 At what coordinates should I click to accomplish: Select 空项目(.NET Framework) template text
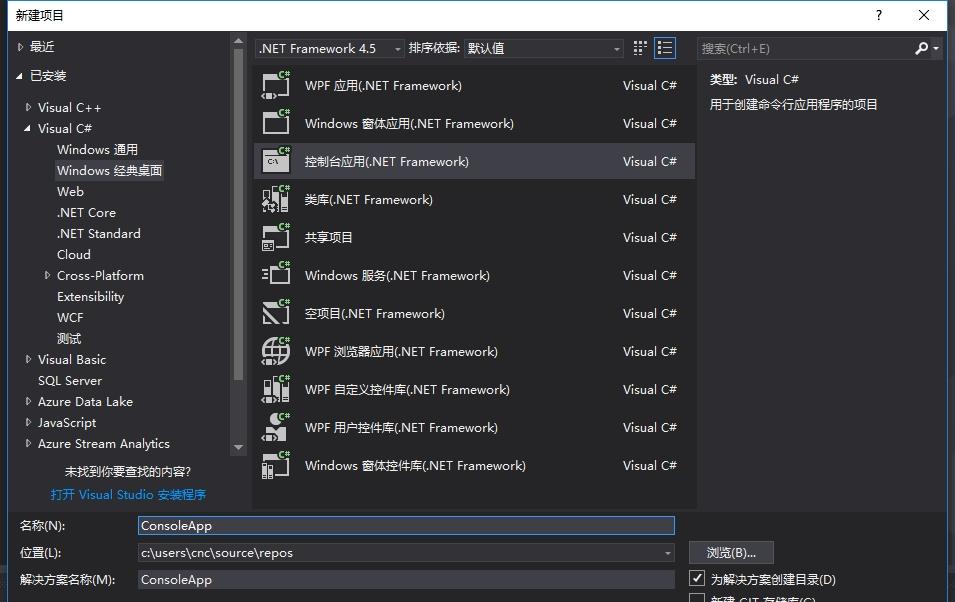pos(375,313)
